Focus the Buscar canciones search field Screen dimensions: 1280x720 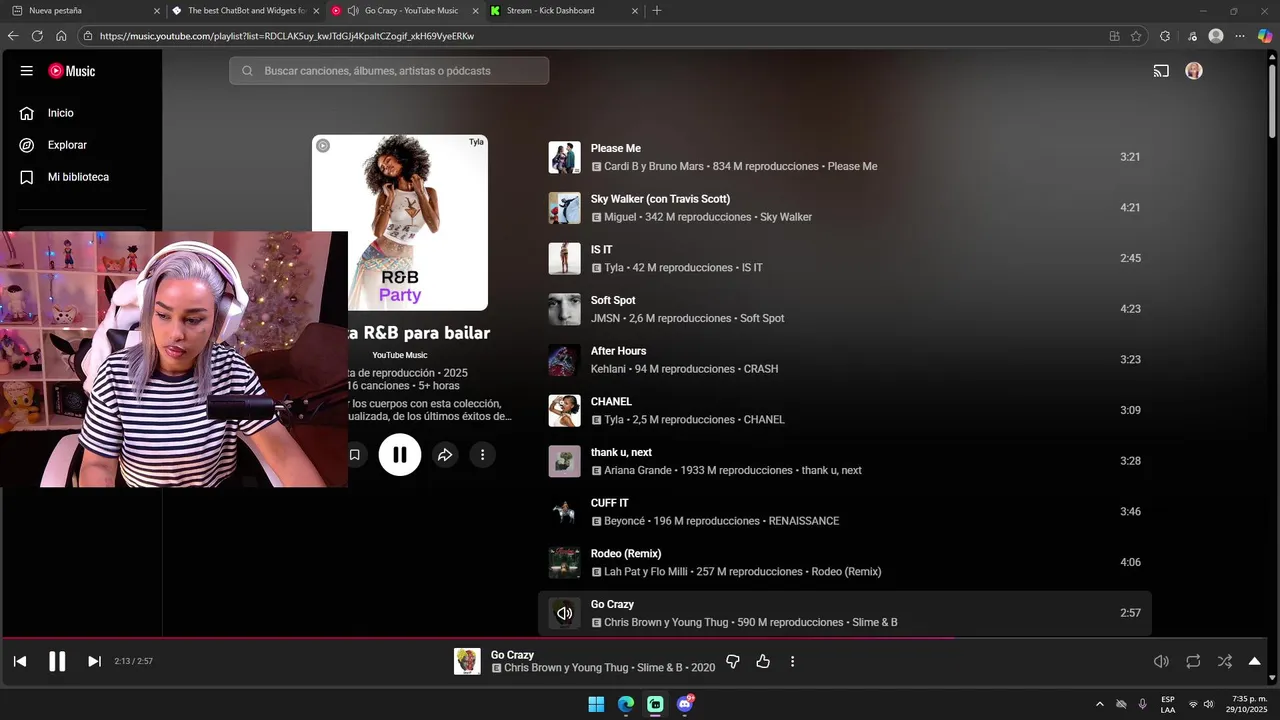click(x=389, y=71)
